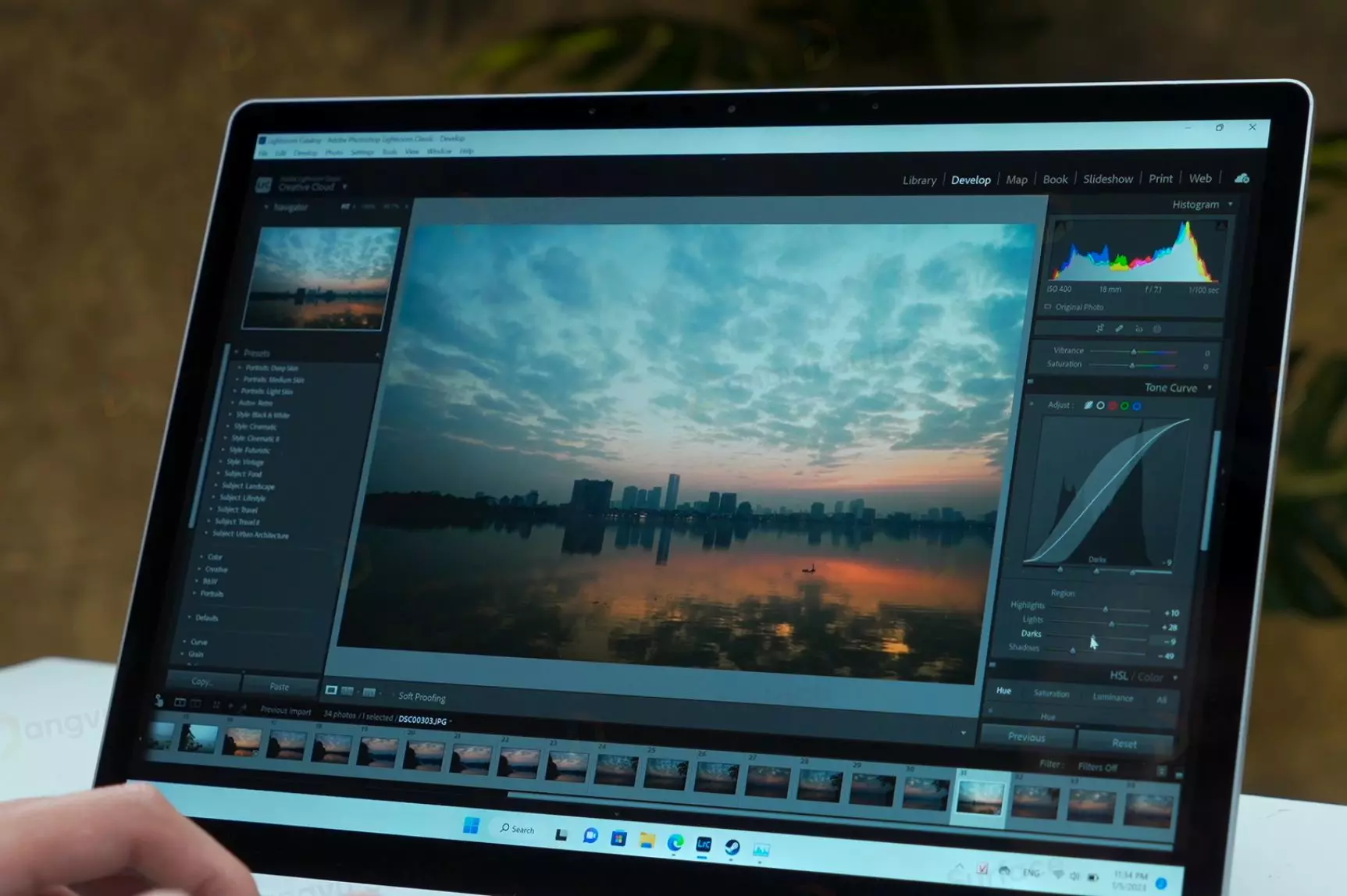Screen dimensions: 1347x896
Task: Open the Web module
Action: 1200,179
